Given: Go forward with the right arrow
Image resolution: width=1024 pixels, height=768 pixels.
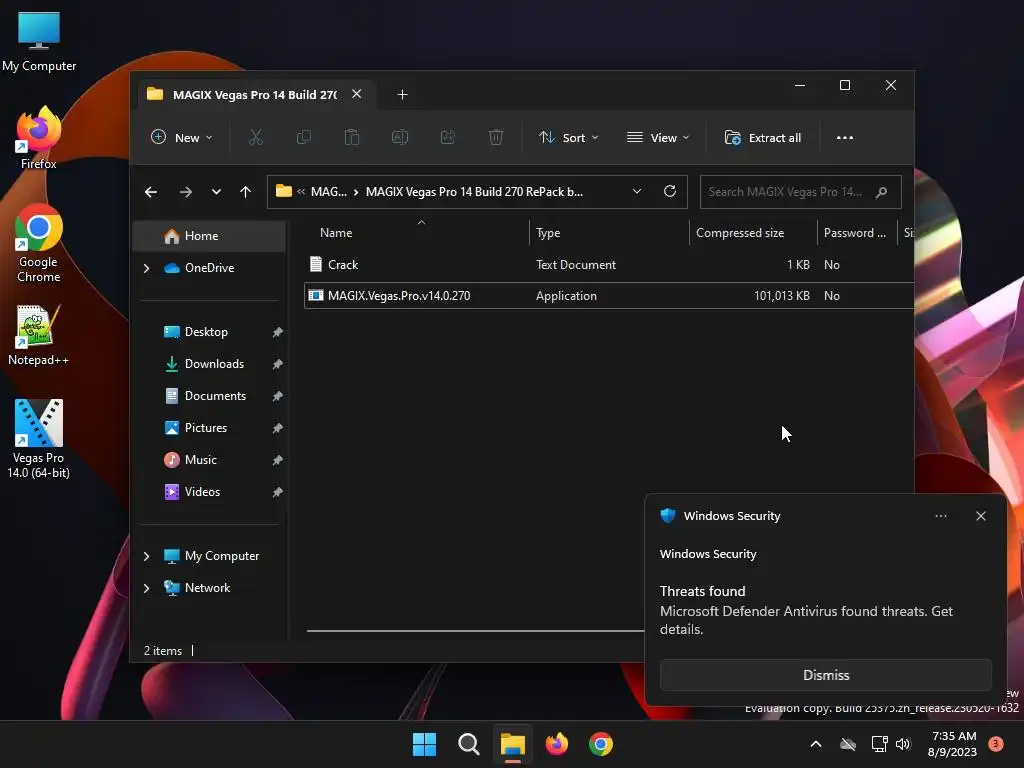Looking at the screenshot, I should (185, 192).
